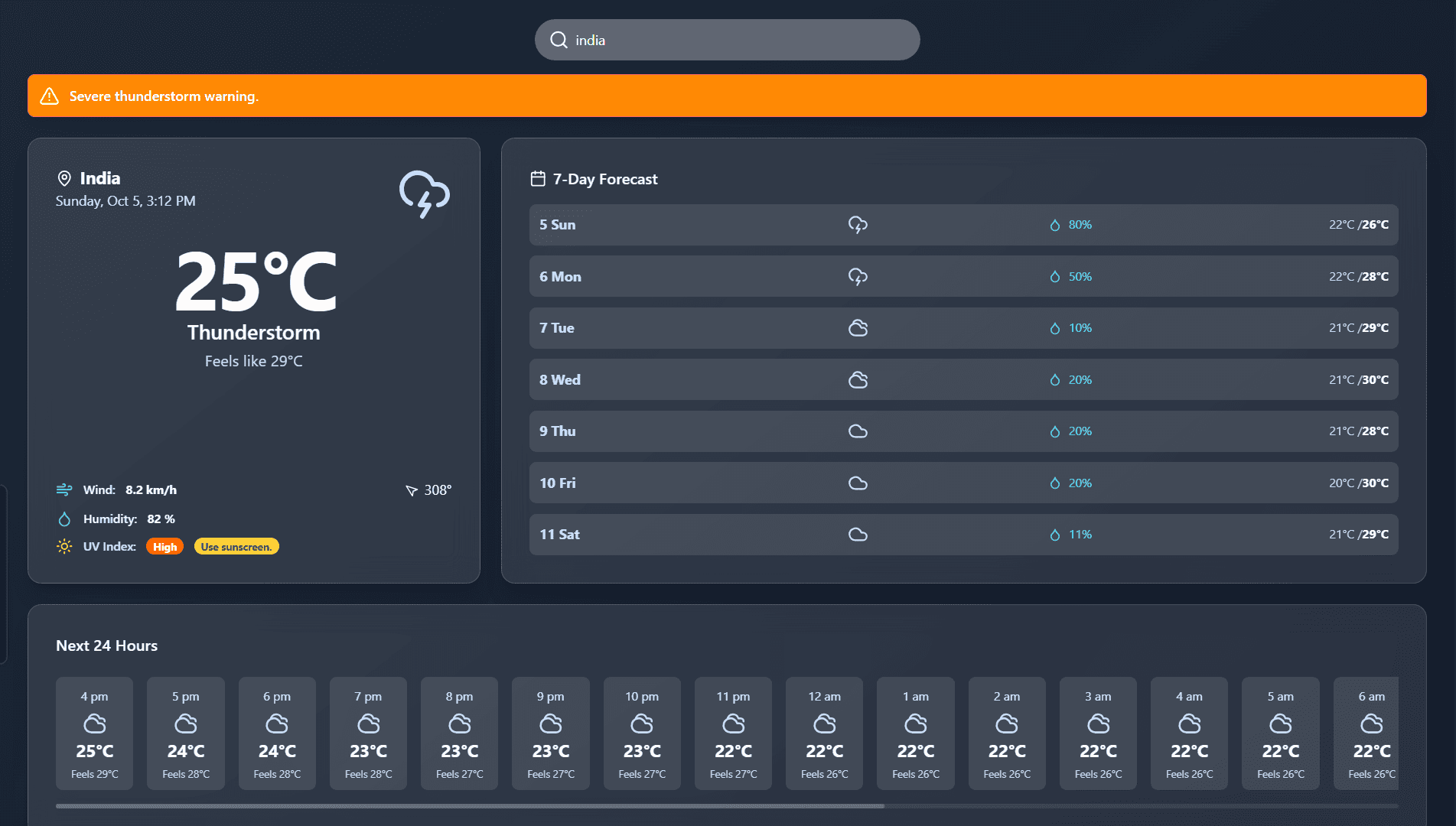Viewport: 1456px width, 826px height.
Task: Click the cloudy icon in the 8 Wed row
Action: click(x=858, y=380)
